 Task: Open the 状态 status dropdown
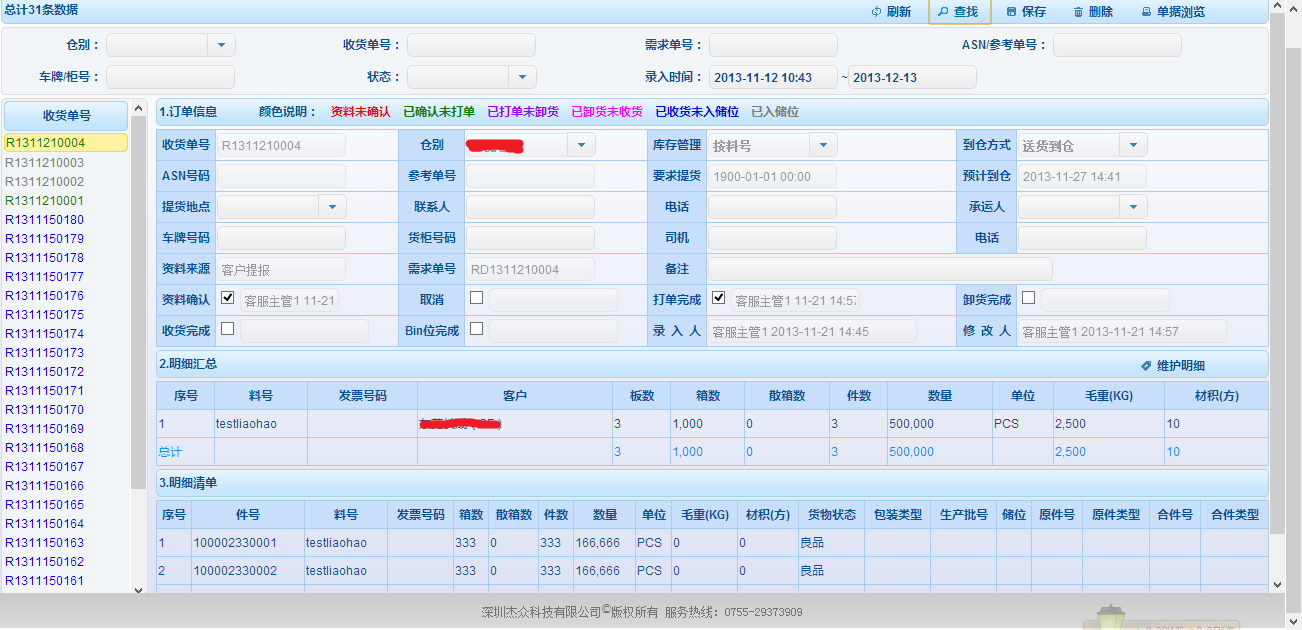click(x=522, y=77)
